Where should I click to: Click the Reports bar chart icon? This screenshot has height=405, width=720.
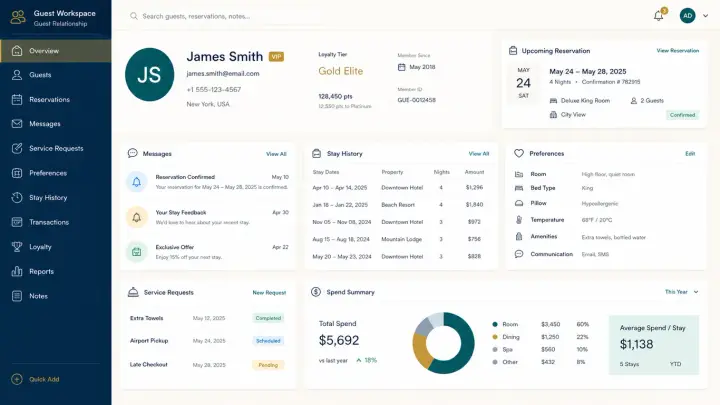point(17,271)
